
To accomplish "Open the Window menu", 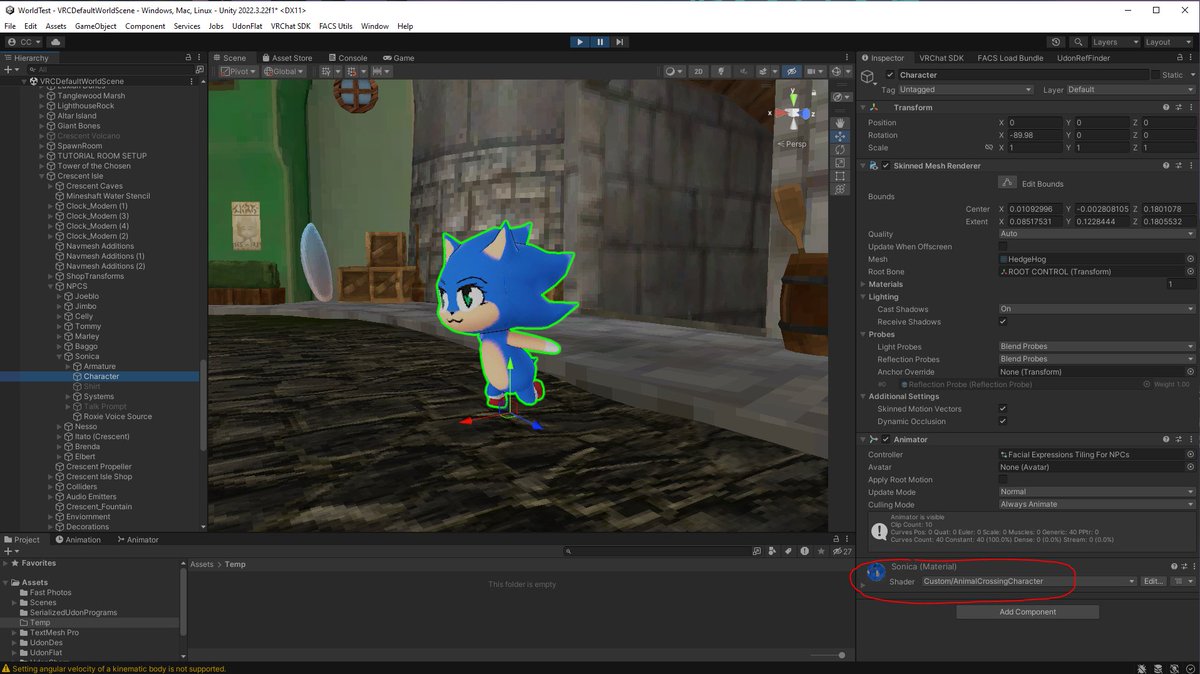I will [x=375, y=26].
